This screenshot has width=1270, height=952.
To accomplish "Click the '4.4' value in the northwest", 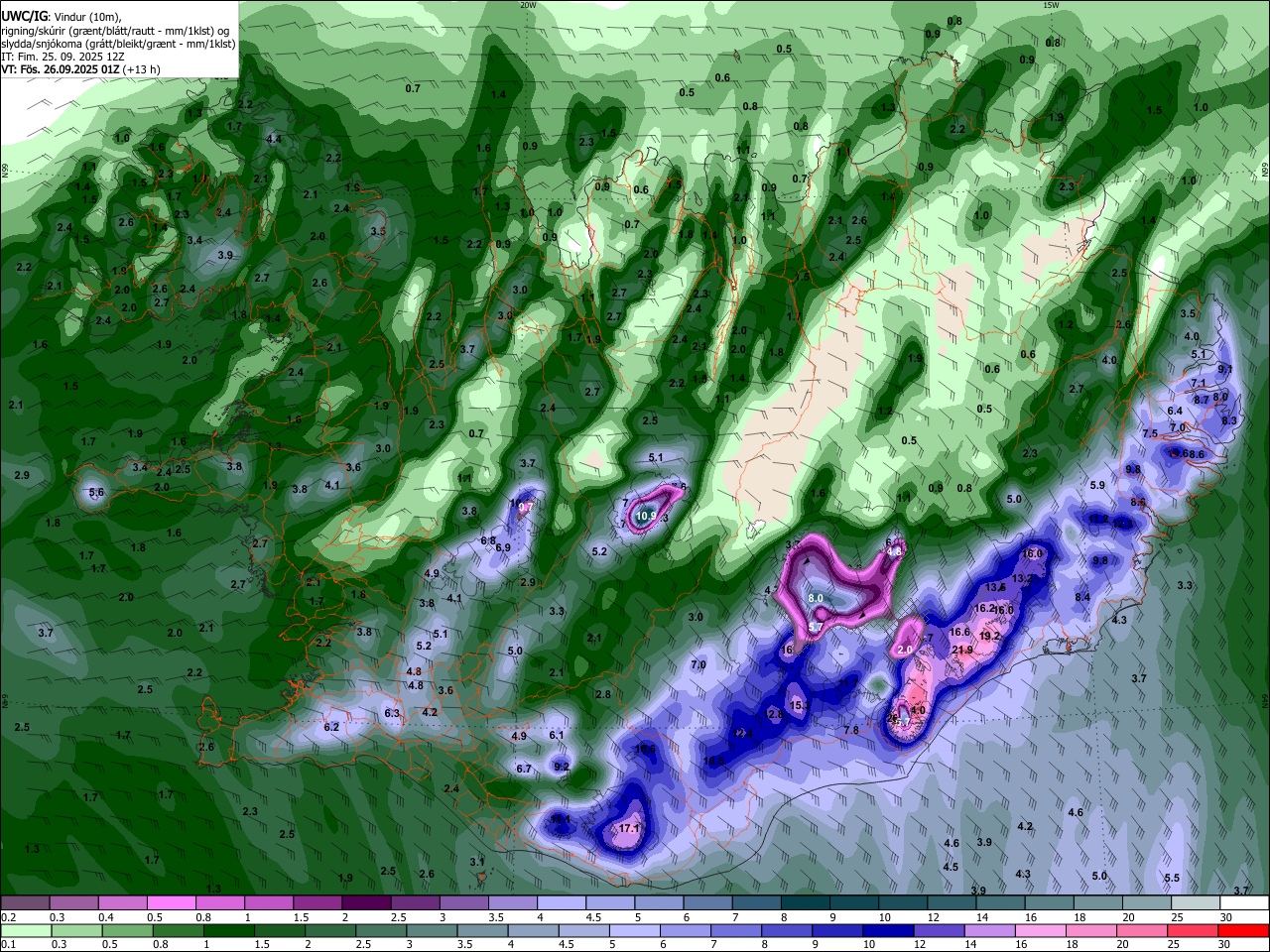I will point(273,139).
